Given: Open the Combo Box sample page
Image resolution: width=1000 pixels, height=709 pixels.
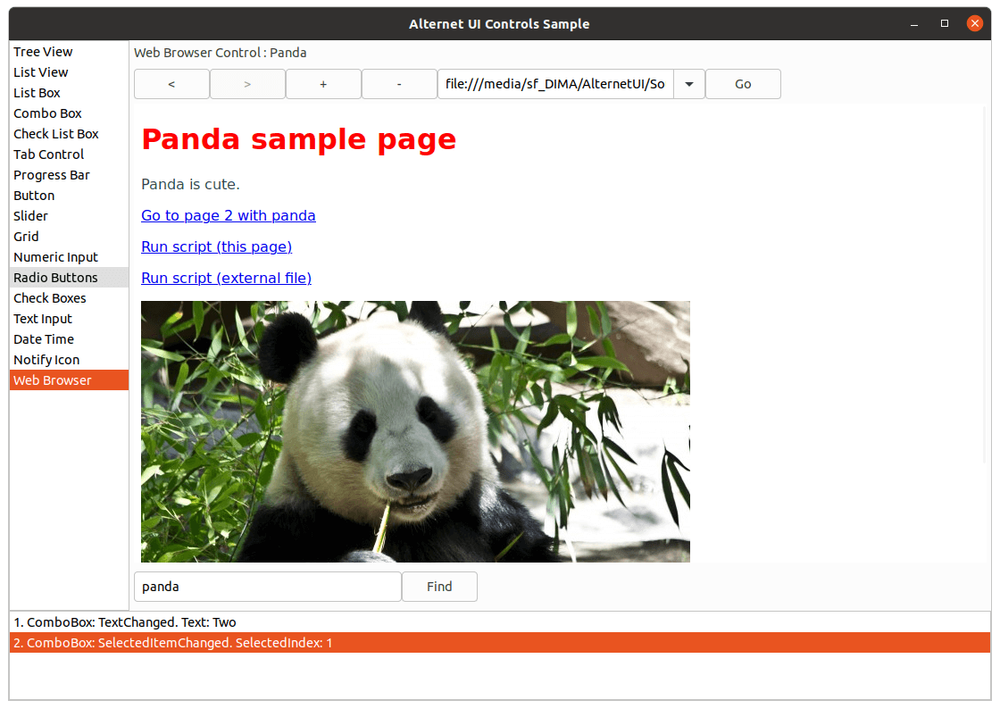Looking at the screenshot, I should point(47,113).
